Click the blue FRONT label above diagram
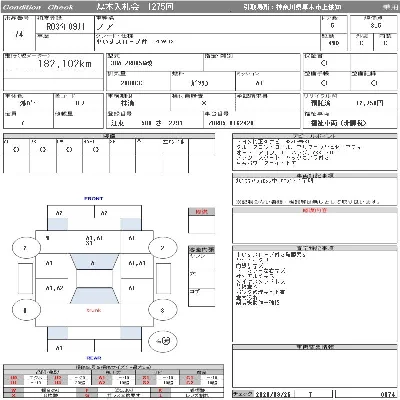Viewport: 400px width, 400px height. click(x=94, y=199)
